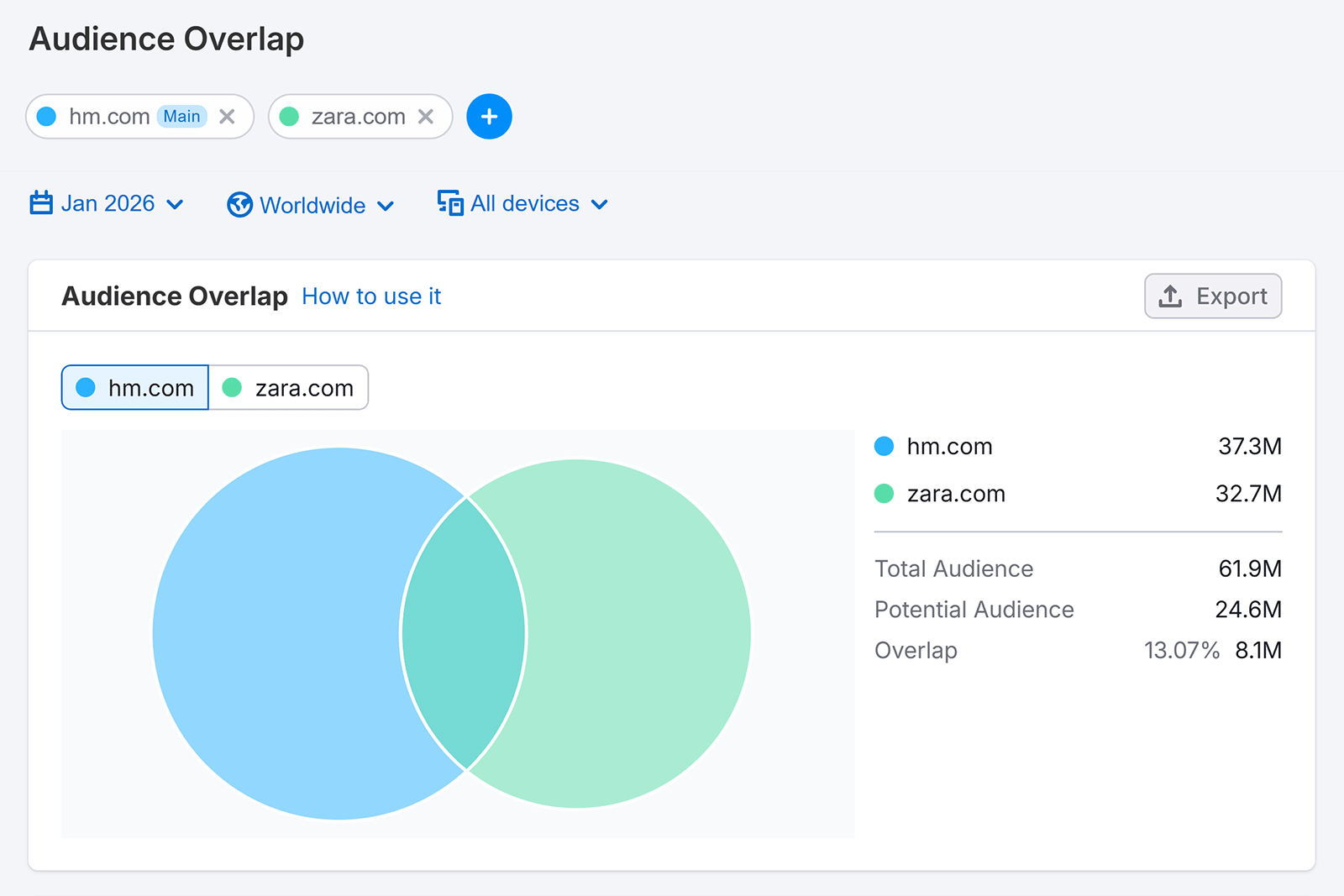This screenshot has width=1344, height=896.
Task: Click the calendar icon beside Jan 2026
Action: [41, 203]
